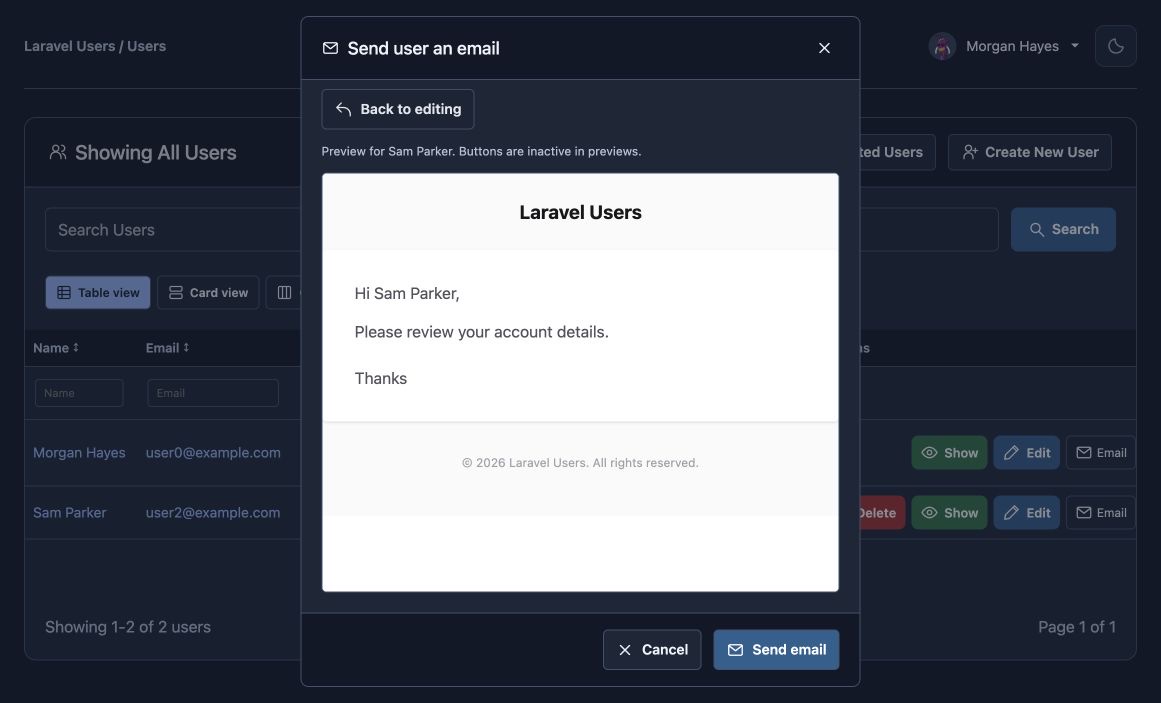Open the Morgan Hayes user menu
The height and width of the screenshot is (703, 1161).
point(1004,46)
